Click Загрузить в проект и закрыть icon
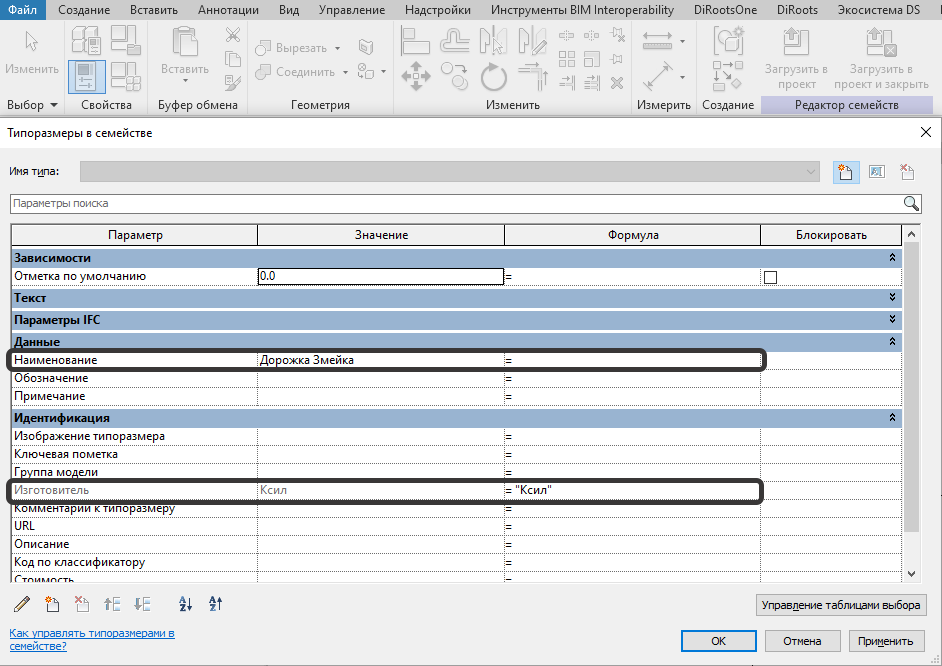Viewport: 942px width, 666px height. point(881,42)
